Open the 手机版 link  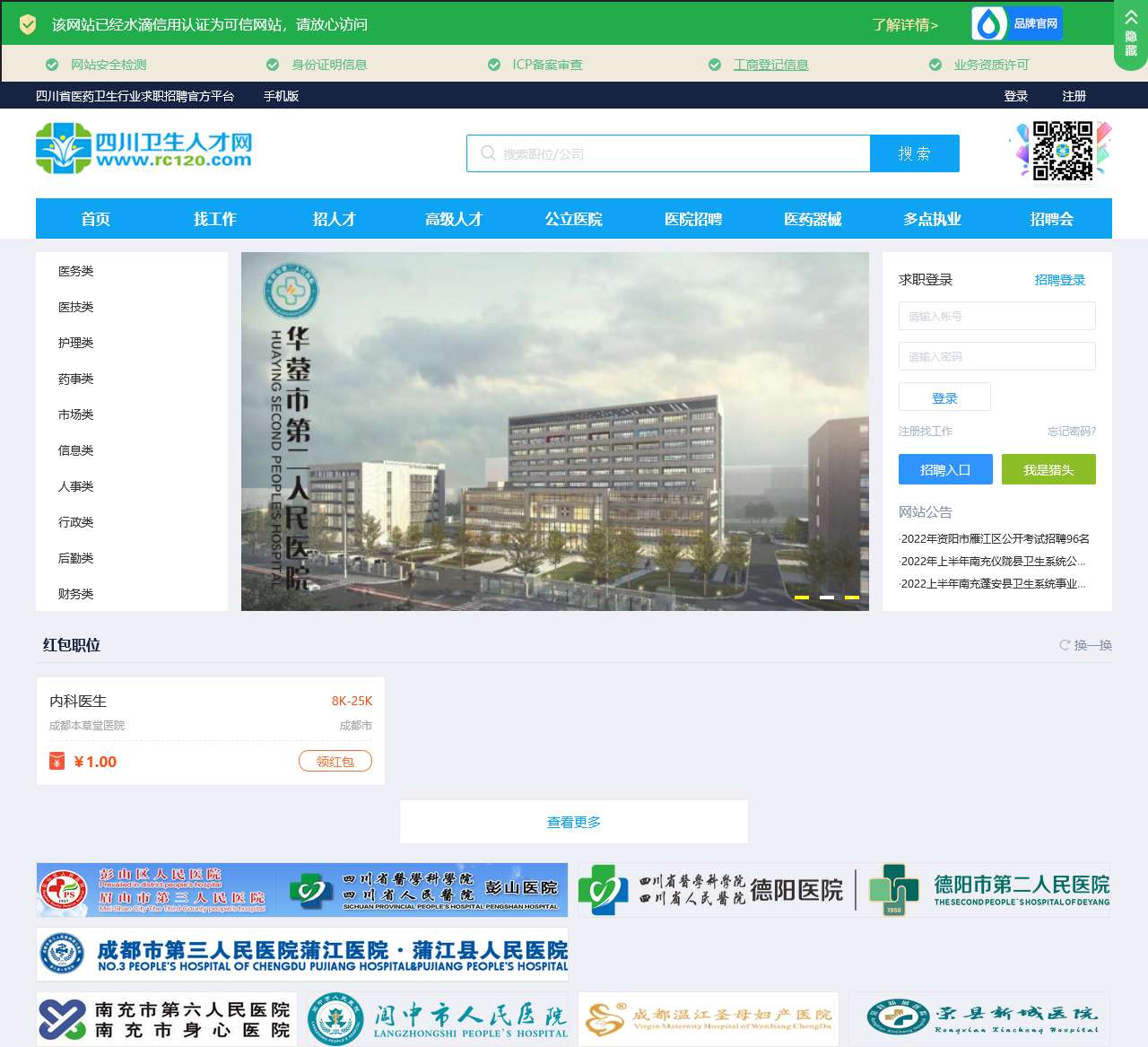pos(281,96)
